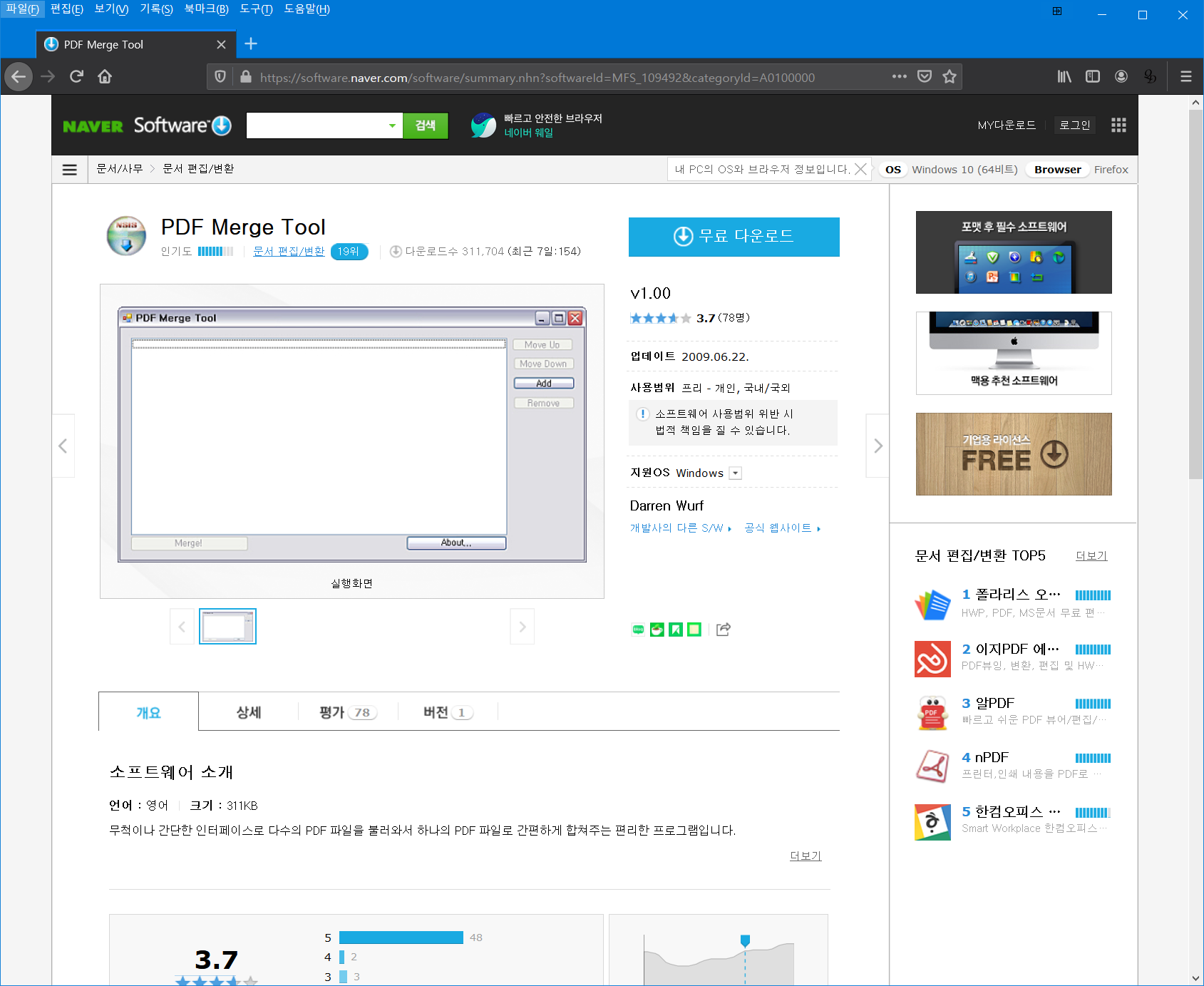Image resolution: width=1204 pixels, height=986 pixels.
Task: Open the Firefox home page
Action: pos(105,76)
